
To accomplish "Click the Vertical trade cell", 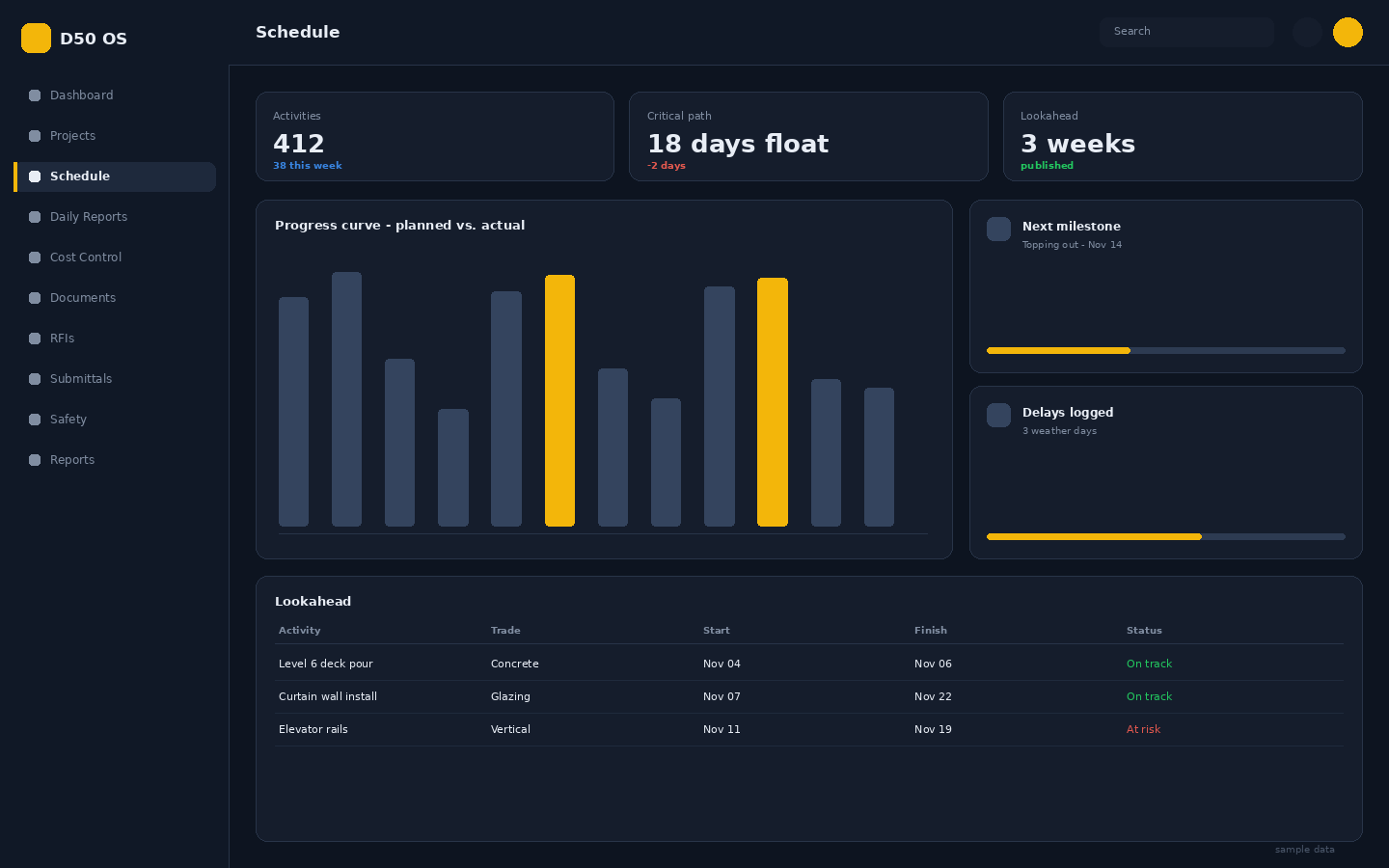I will coord(510,729).
